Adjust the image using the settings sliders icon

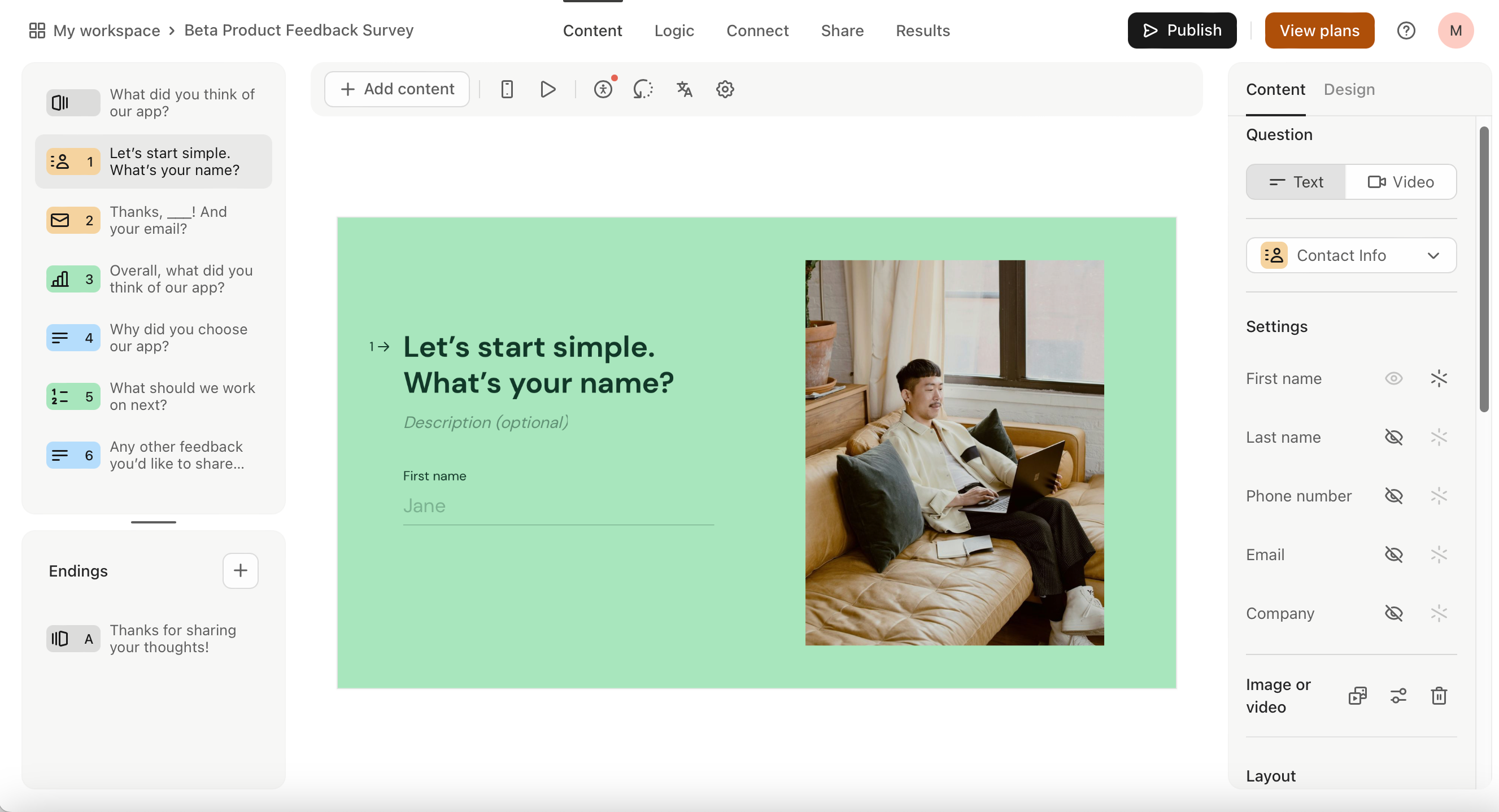point(1398,696)
